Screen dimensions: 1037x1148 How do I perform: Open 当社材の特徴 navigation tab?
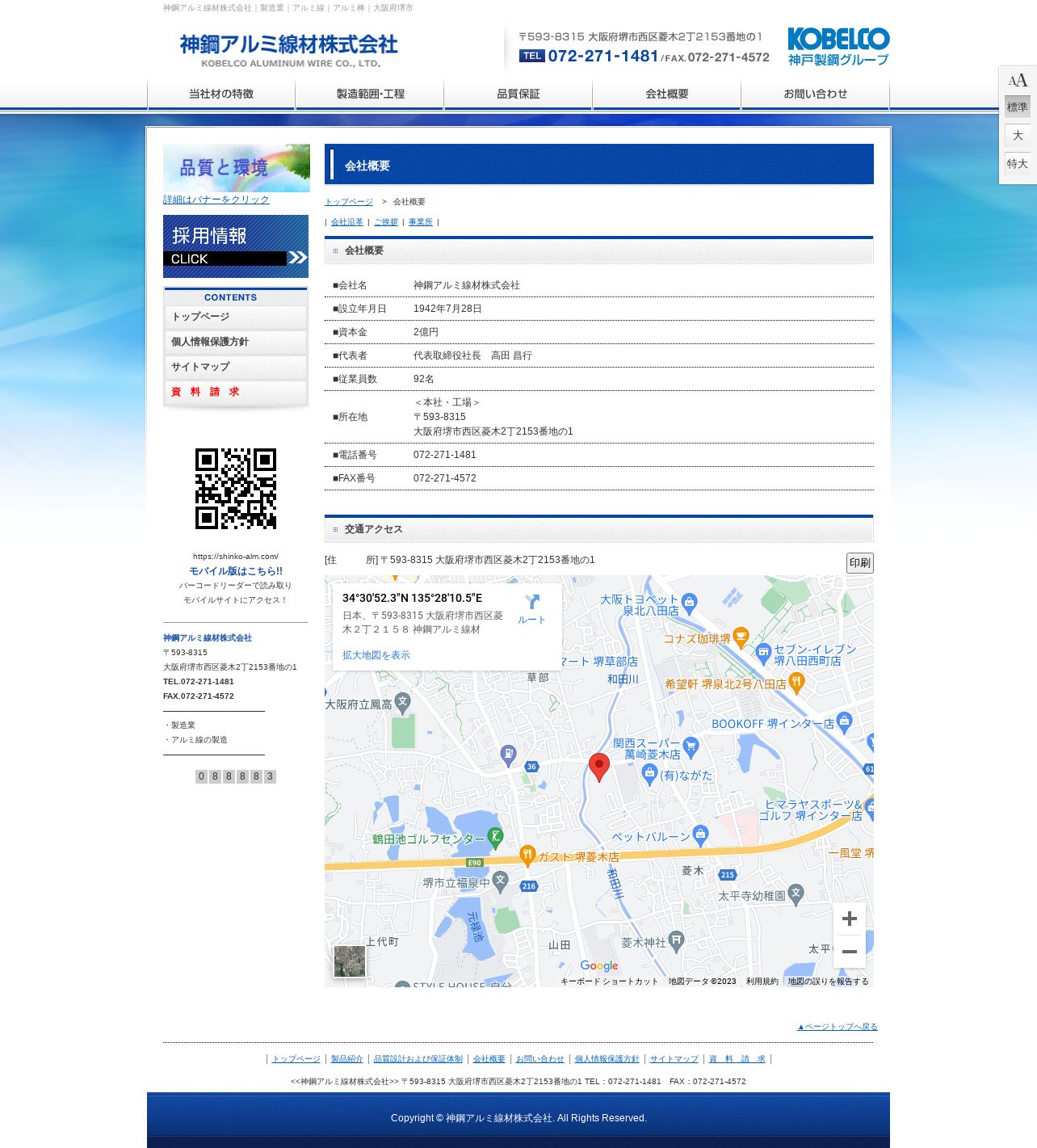221,94
